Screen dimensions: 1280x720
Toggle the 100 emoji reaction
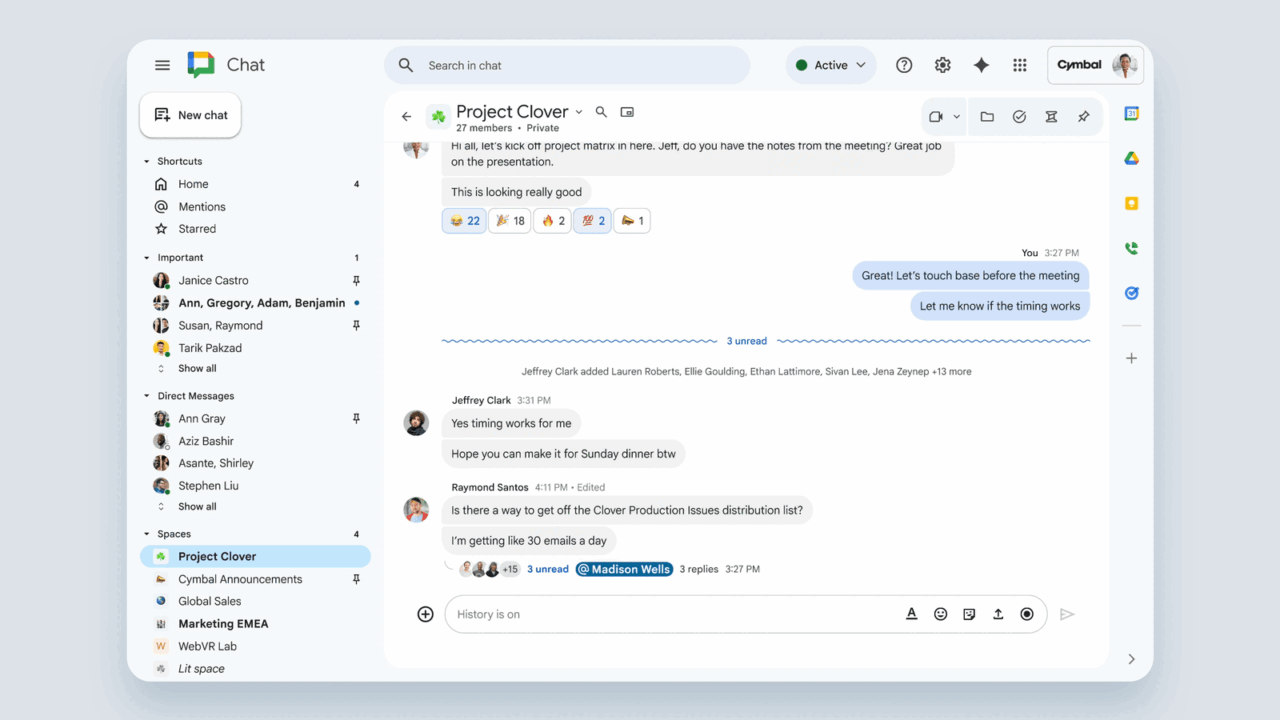tap(592, 221)
